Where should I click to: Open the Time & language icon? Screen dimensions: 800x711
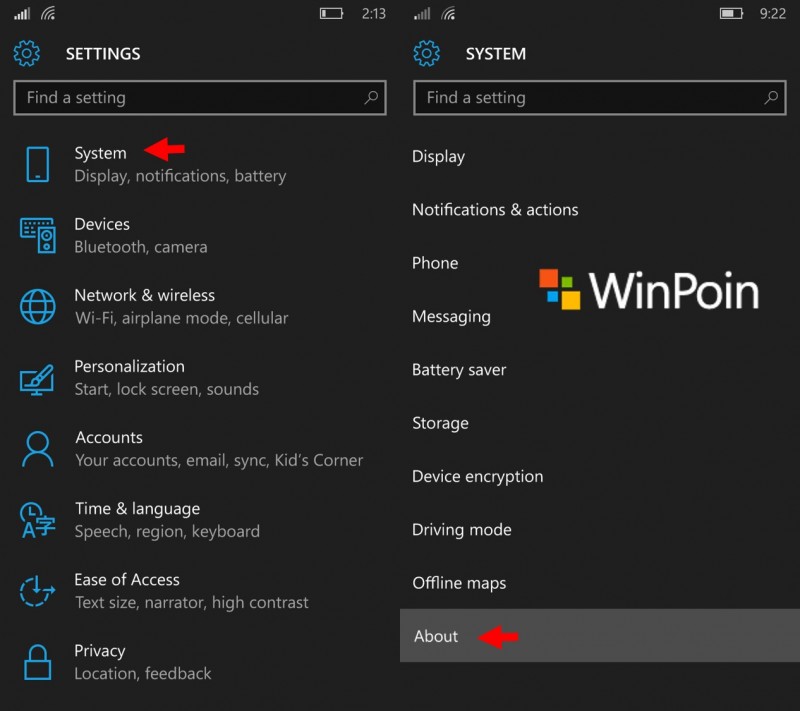(37, 520)
